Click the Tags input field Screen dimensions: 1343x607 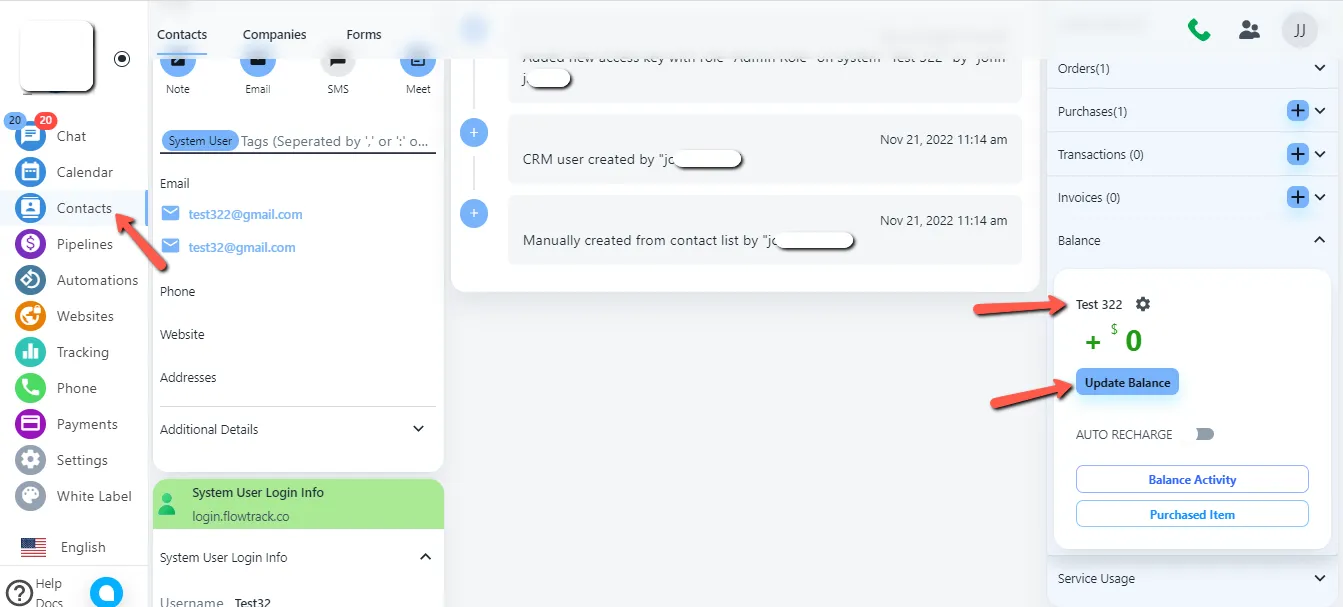tap(337, 141)
